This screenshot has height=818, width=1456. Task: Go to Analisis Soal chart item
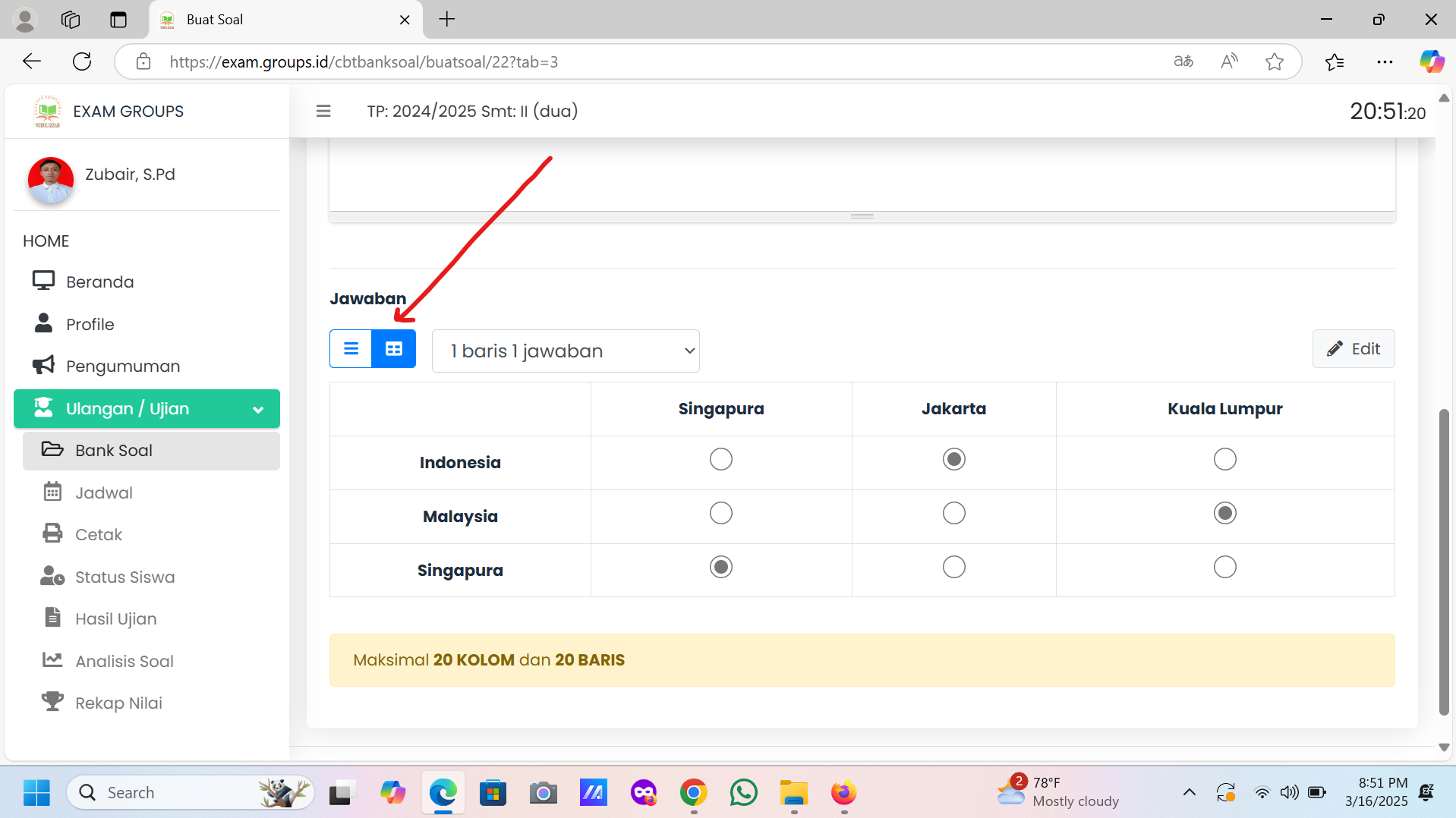point(124,662)
